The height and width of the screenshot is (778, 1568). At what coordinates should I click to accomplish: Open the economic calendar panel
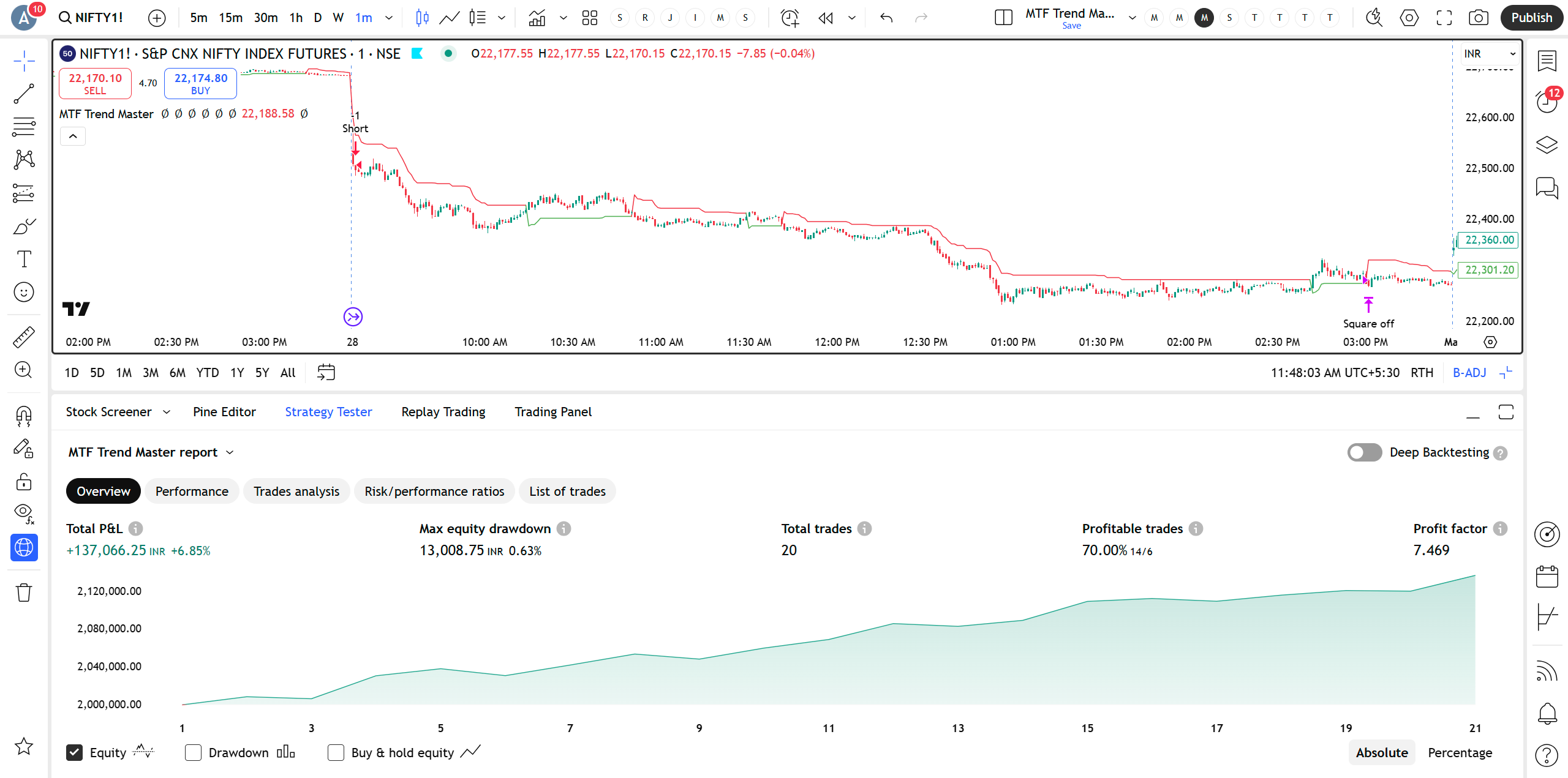pyautogui.click(x=1547, y=576)
